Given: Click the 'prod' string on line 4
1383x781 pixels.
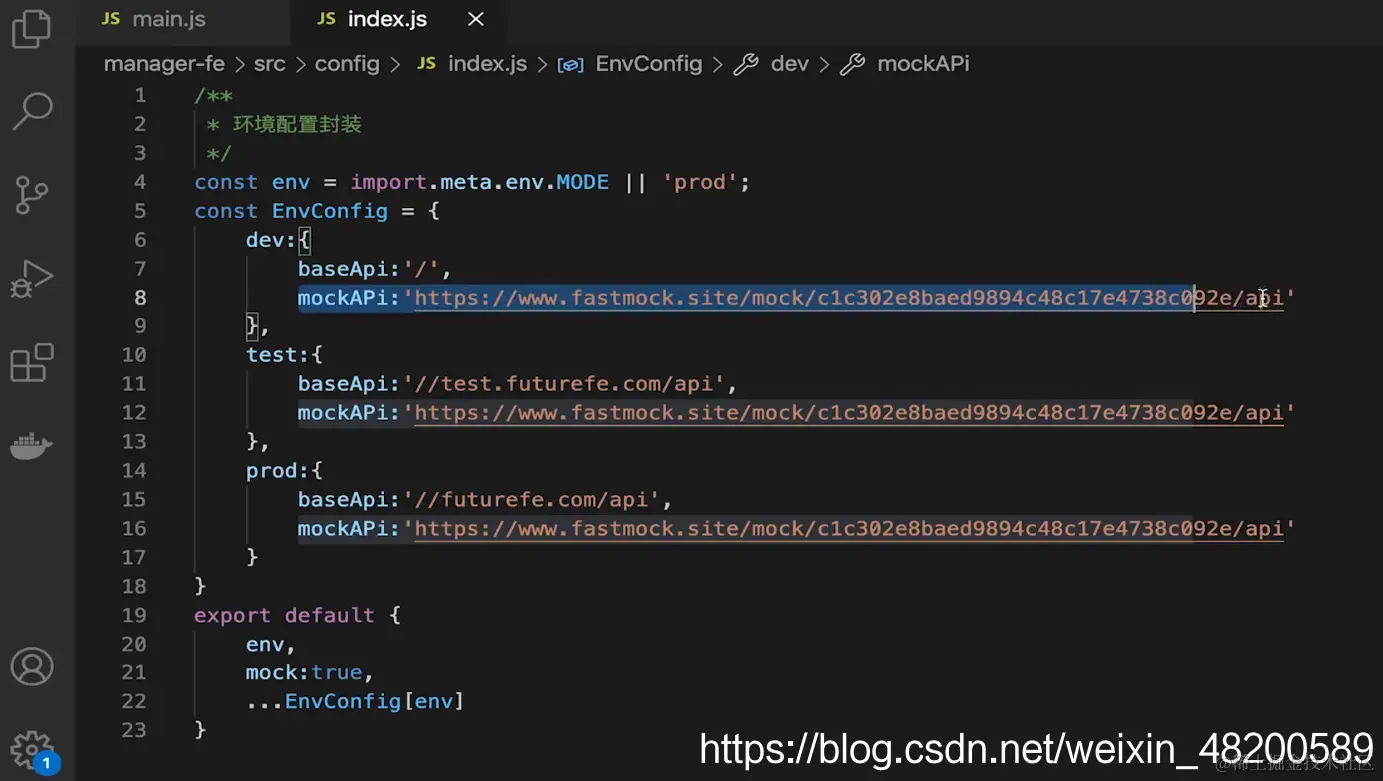Looking at the screenshot, I should pos(700,182).
